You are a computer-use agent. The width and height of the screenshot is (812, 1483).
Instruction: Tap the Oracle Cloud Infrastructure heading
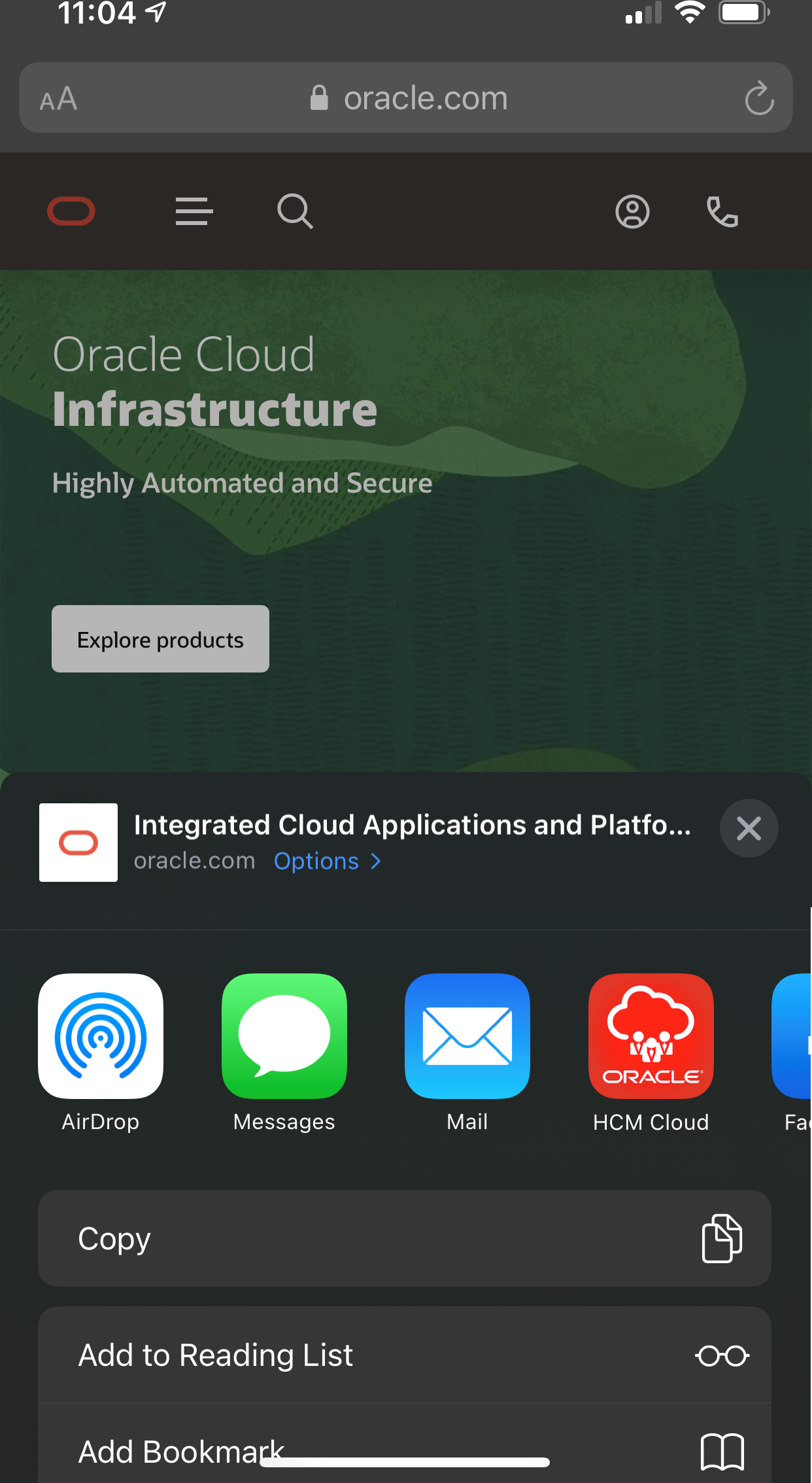(x=215, y=382)
